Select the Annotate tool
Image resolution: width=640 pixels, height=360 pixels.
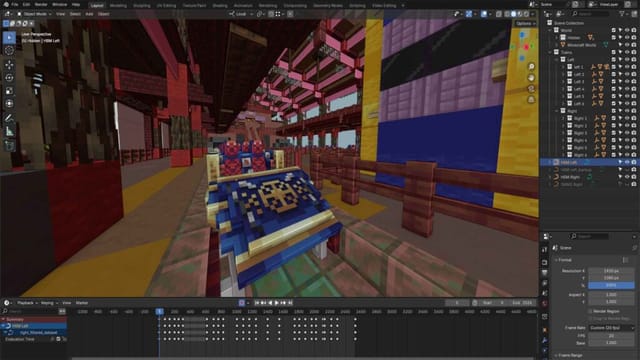point(9,118)
